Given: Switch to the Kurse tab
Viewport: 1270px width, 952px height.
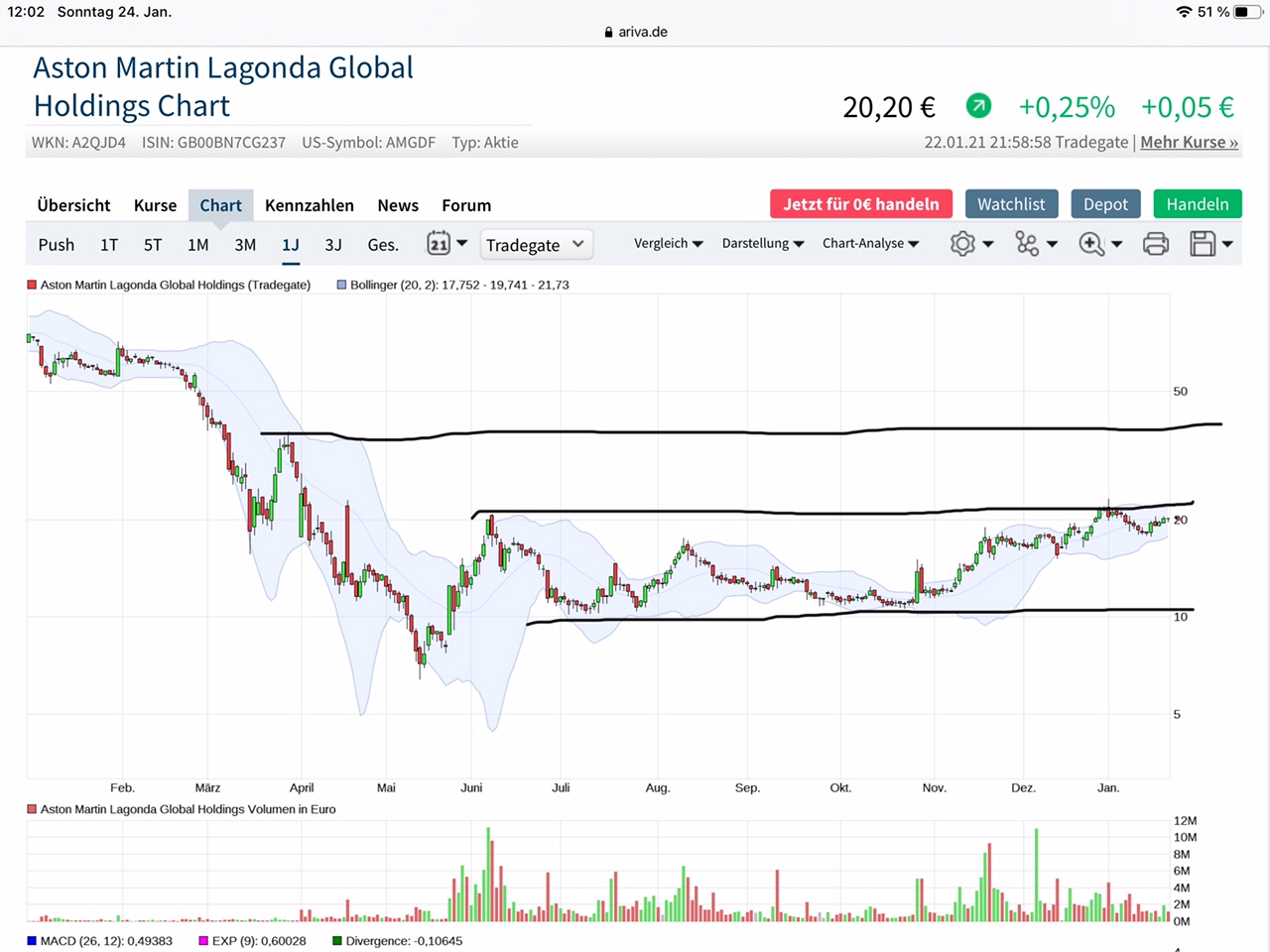Looking at the screenshot, I should coord(155,205).
